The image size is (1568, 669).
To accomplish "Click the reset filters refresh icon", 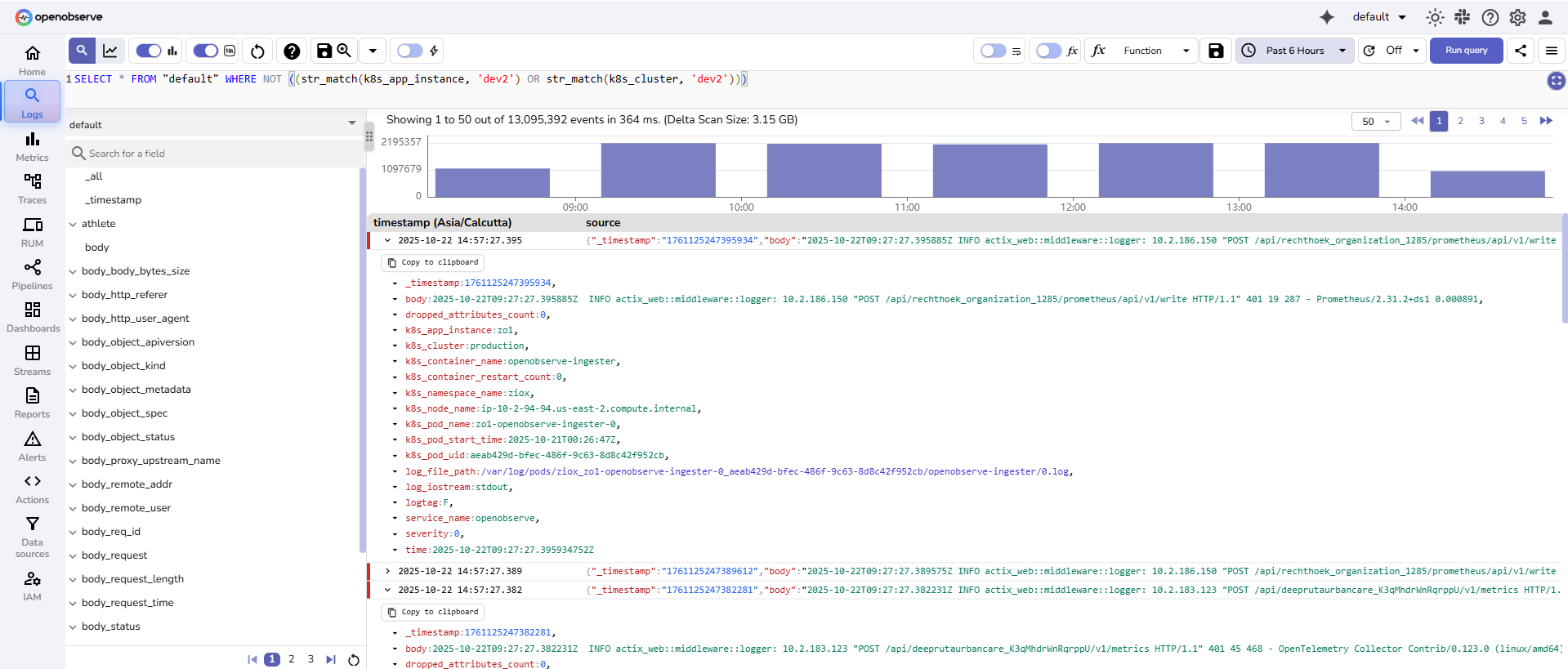I will coord(257,51).
